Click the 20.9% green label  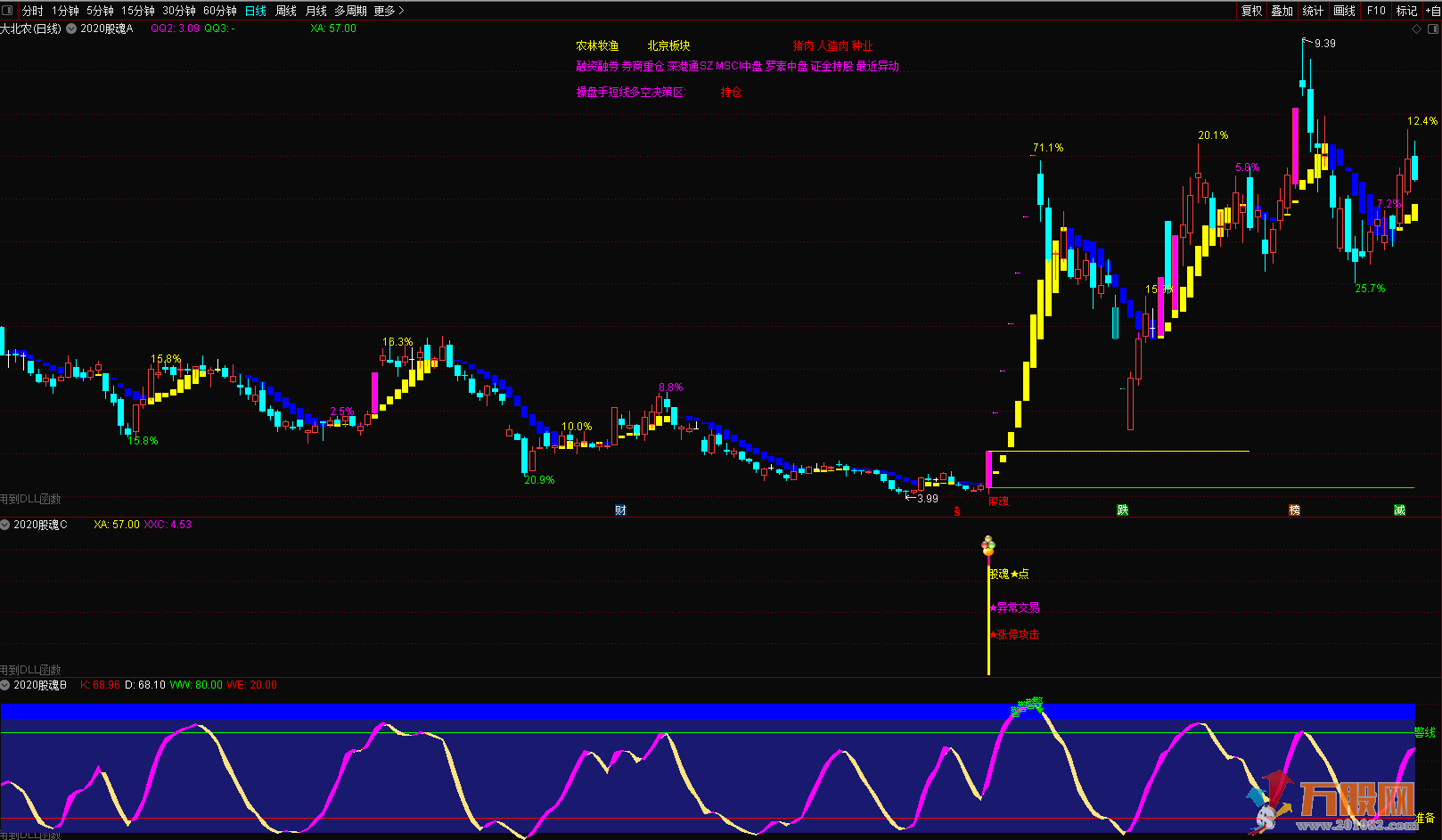pos(539,480)
